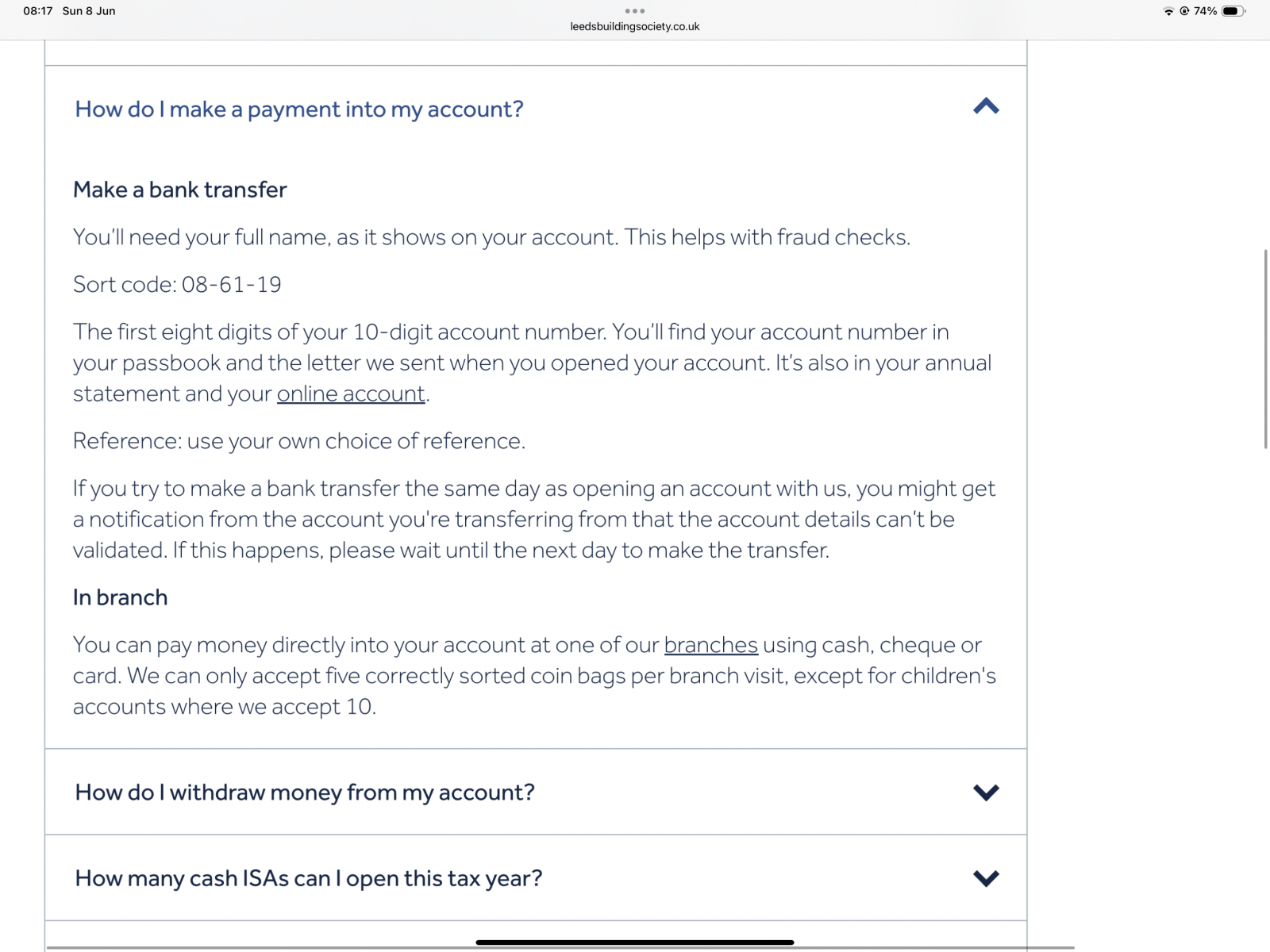
Task: Expand 'How many cash ISAs' question
Action: (x=309, y=878)
